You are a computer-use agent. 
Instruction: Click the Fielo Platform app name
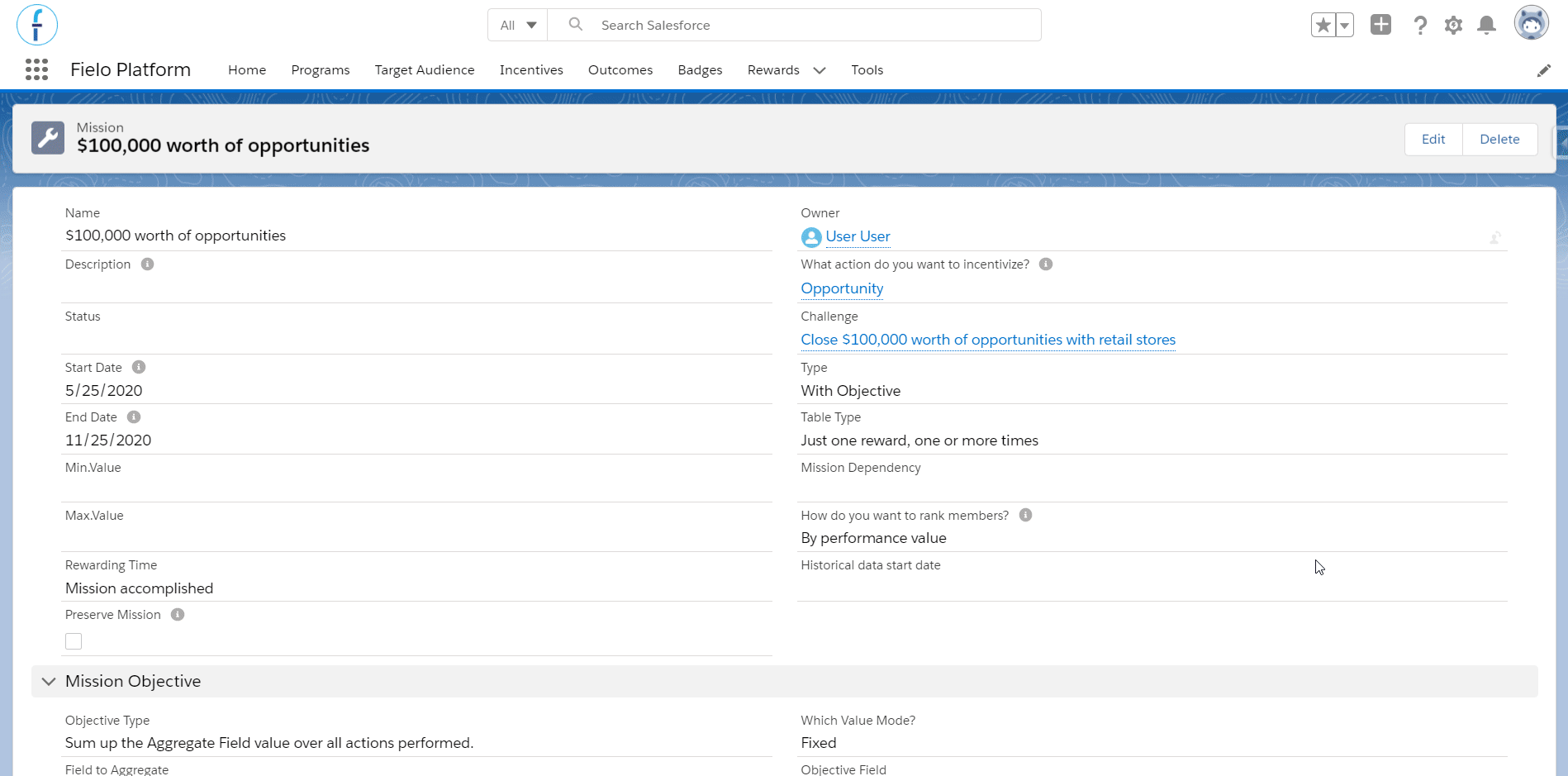[131, 69]
